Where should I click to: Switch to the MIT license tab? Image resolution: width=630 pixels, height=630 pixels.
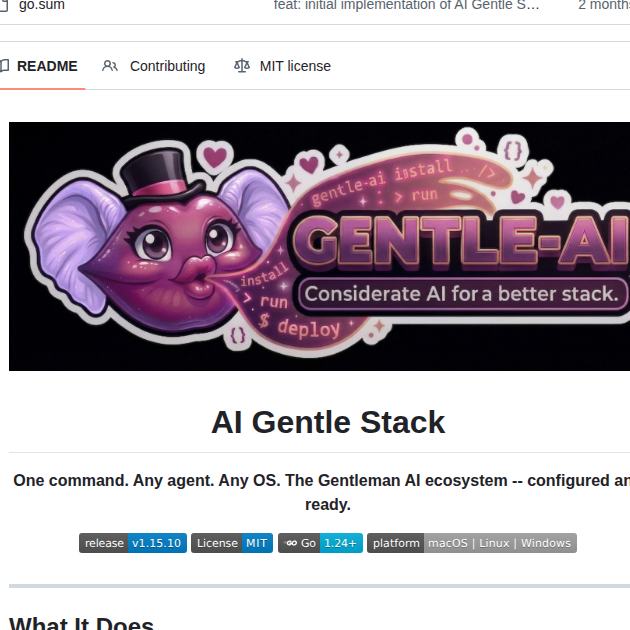pos(282,66)
